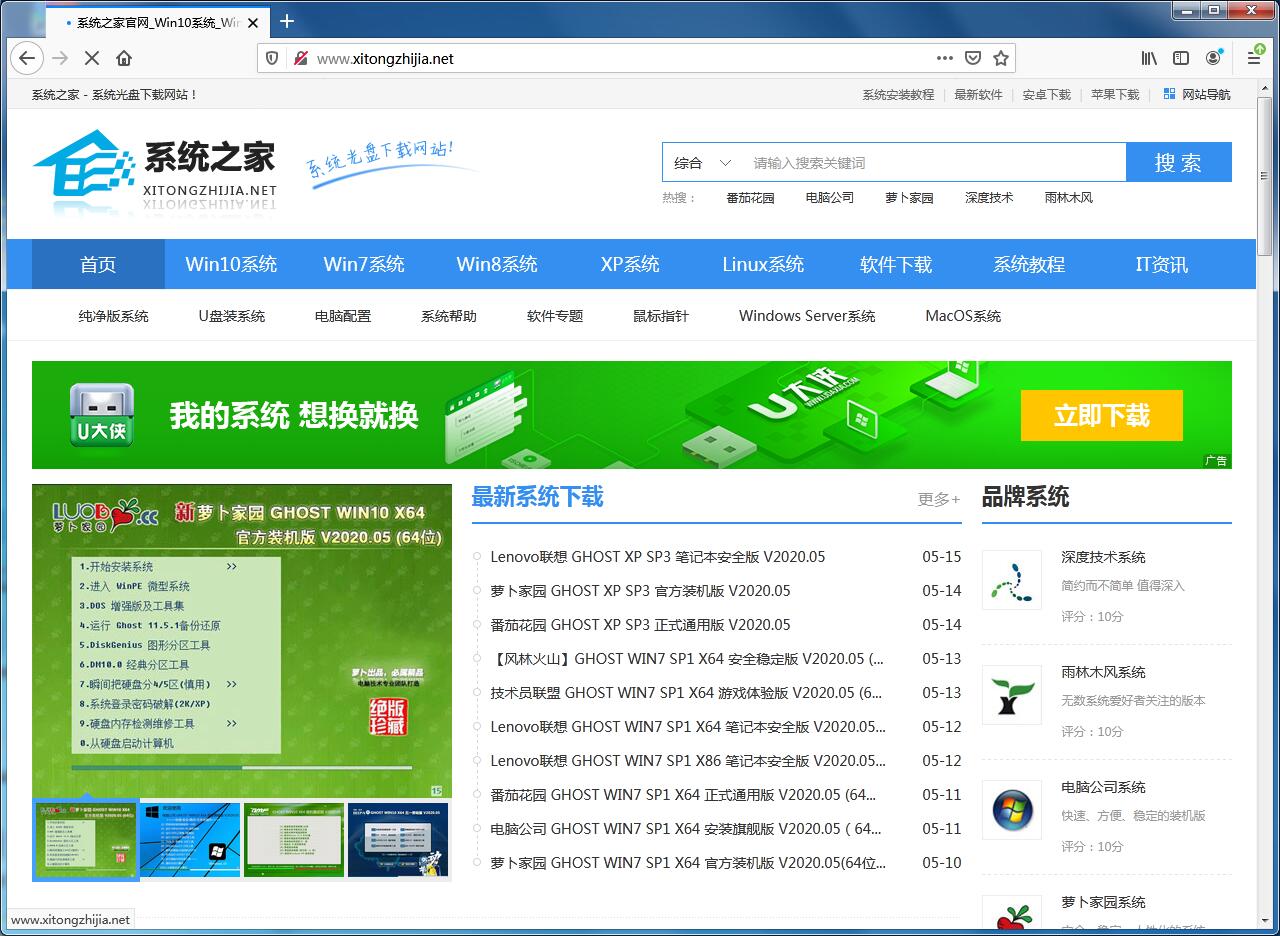Open the Firefox hamburger menu
The width and height of the screenshot is (1280, 936).
tap(1253, 58)
